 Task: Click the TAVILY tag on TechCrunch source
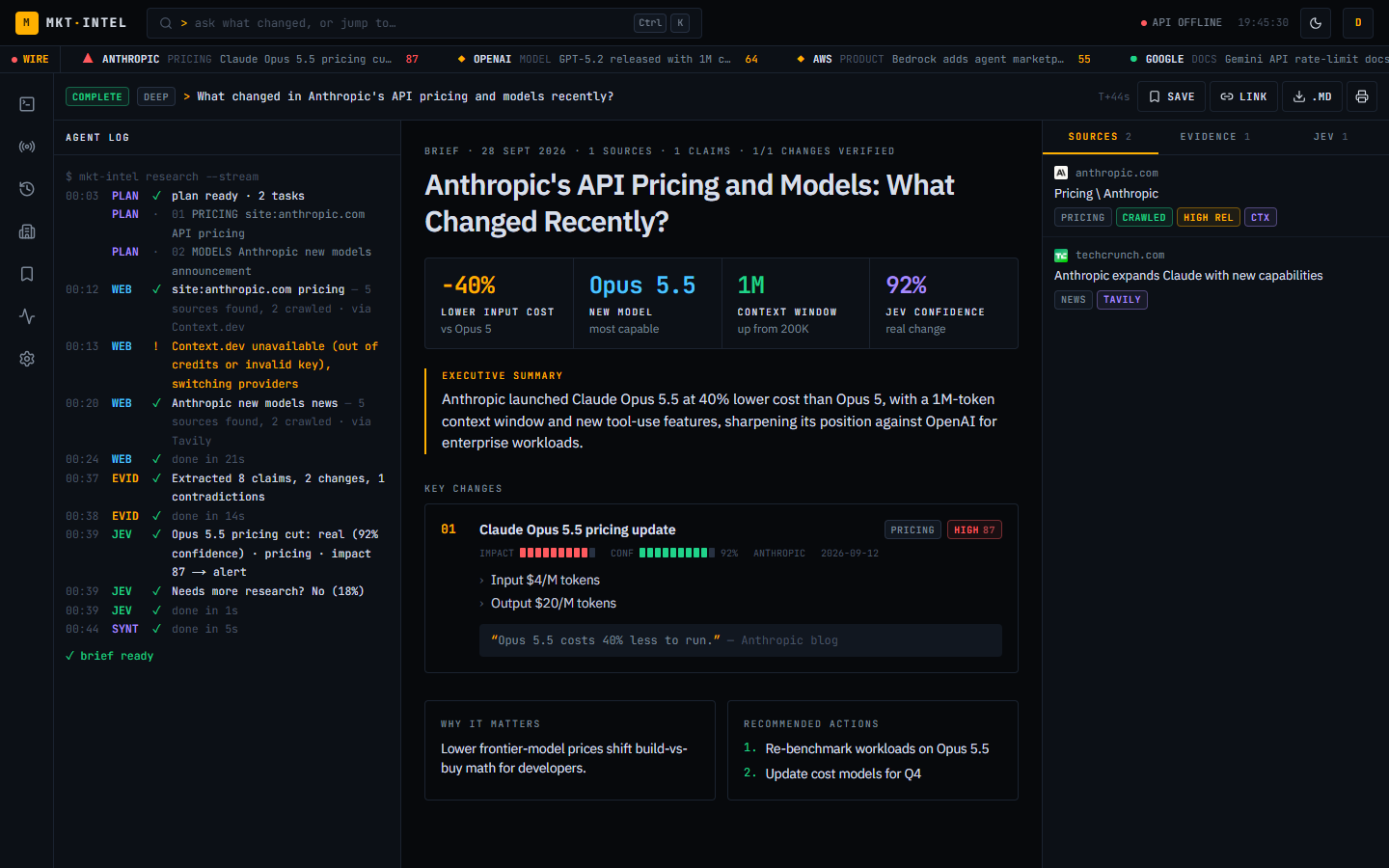tap(1122, 300)
